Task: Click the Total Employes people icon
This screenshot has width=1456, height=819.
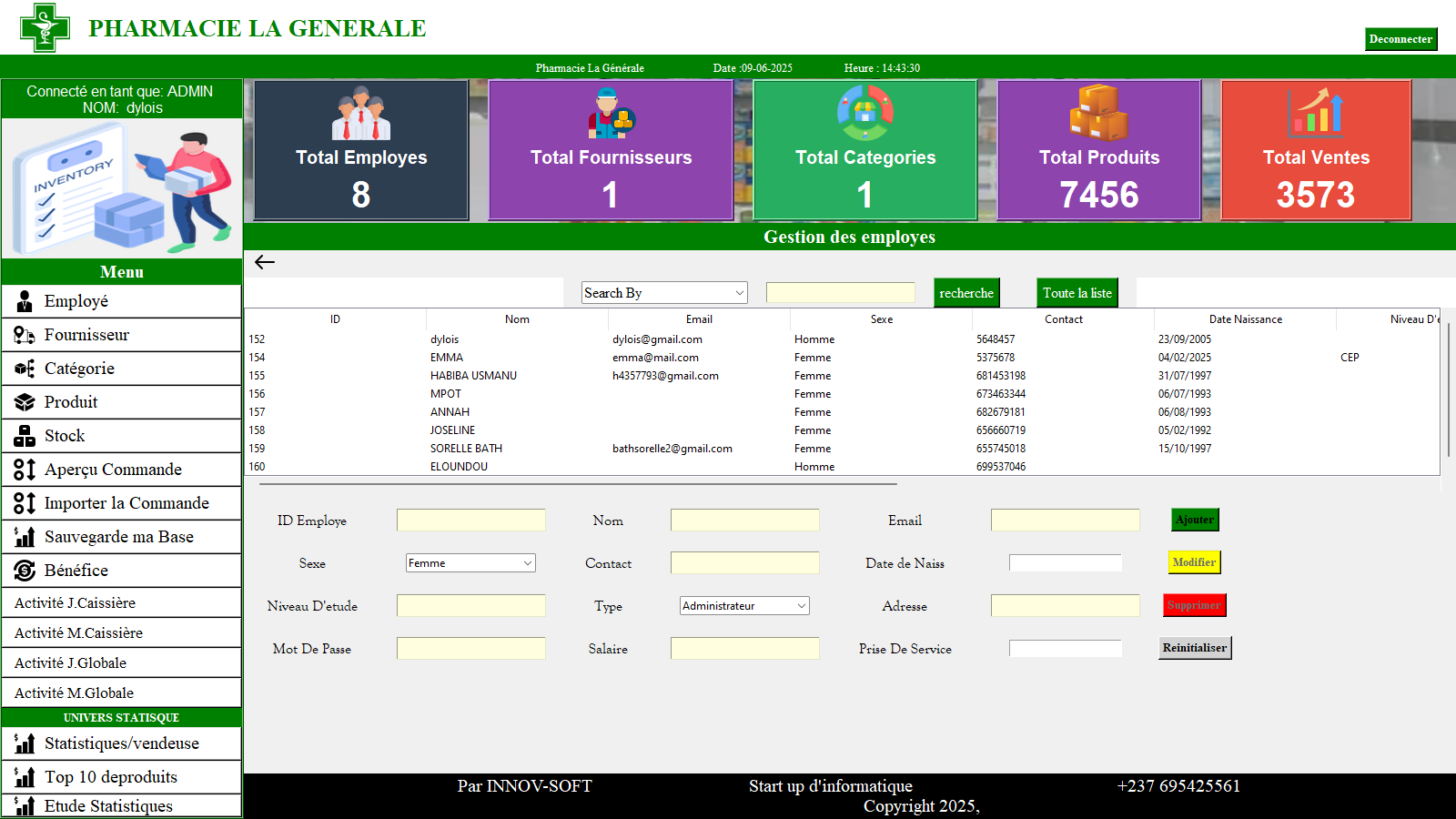Action: click(359, 113)
